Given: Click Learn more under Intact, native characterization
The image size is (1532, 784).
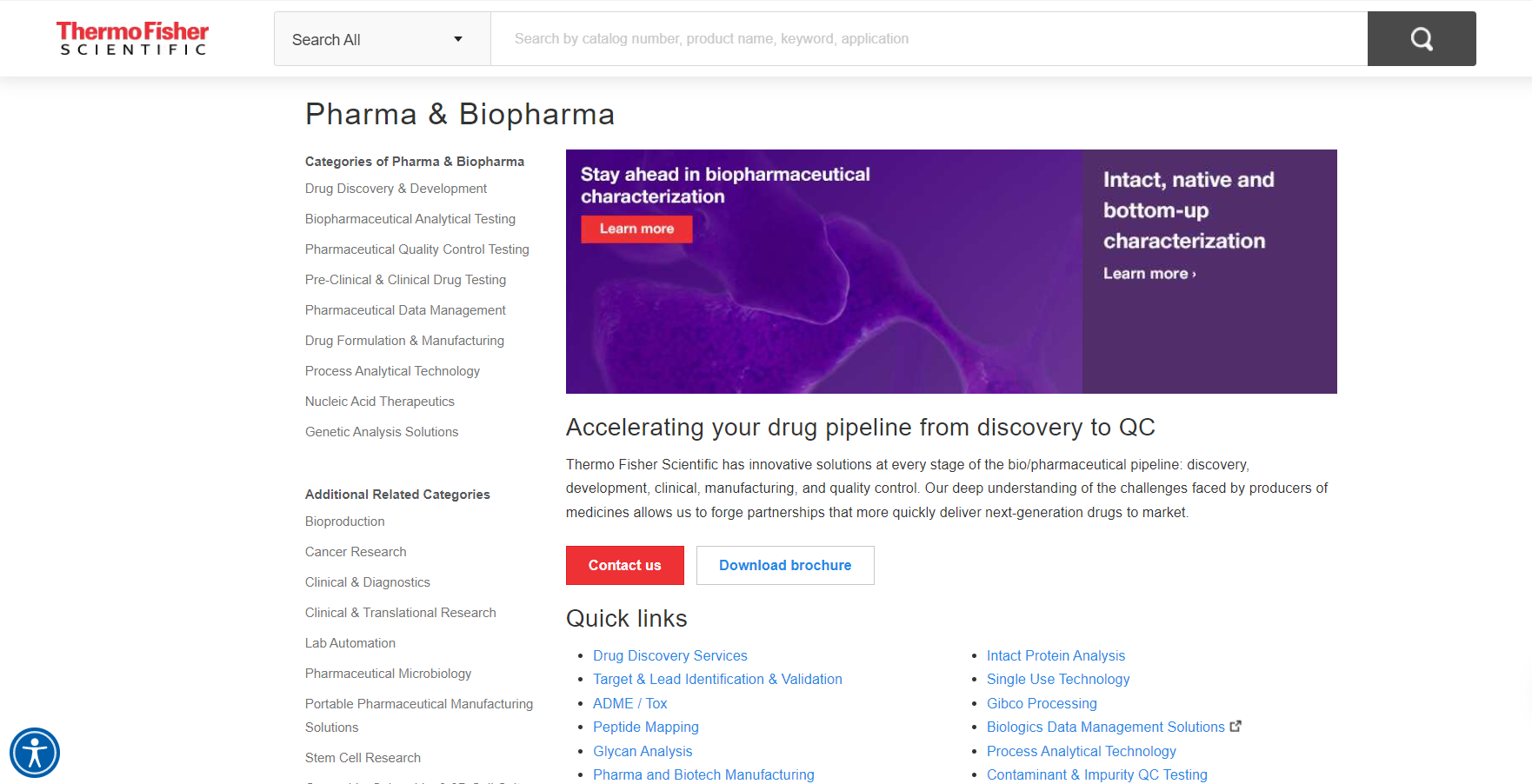Looking at the screenshot, I should (x=1149, y=274).
